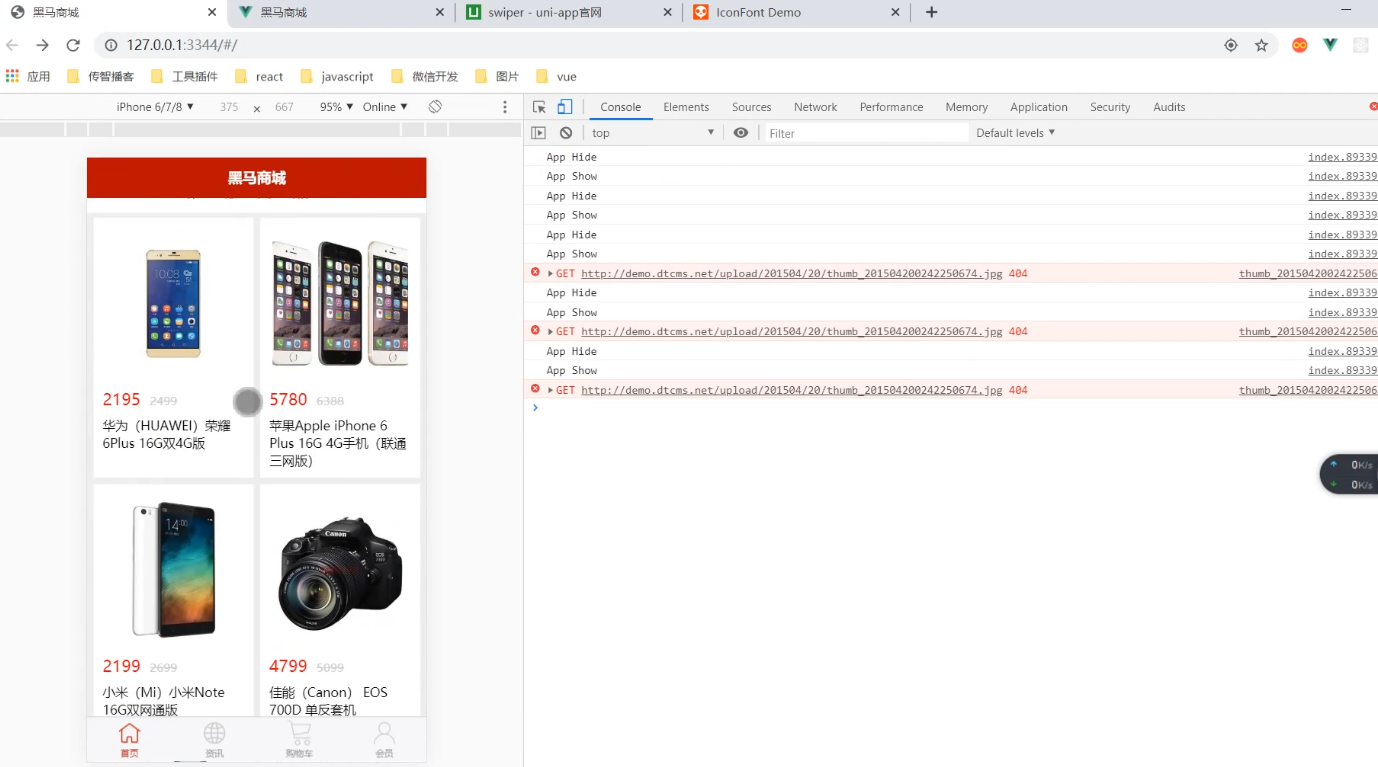Open the 图片 bookmark folder
The height and width of the screenshot is (767, 1378).
(497, 76)
